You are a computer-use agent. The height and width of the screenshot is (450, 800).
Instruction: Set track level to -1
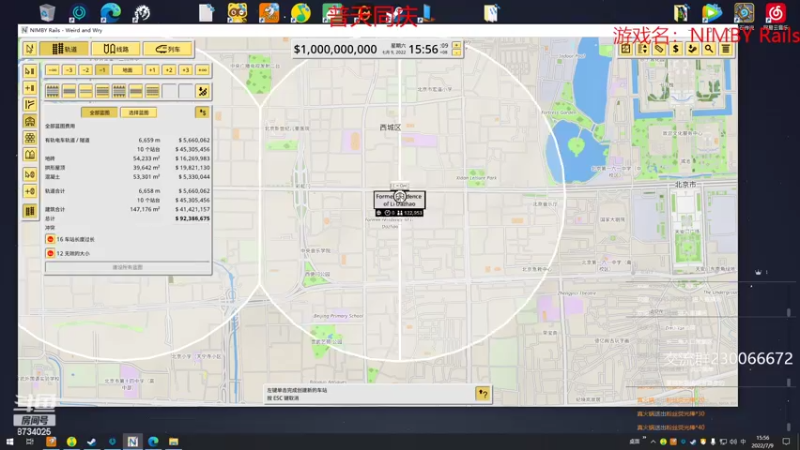102,70
